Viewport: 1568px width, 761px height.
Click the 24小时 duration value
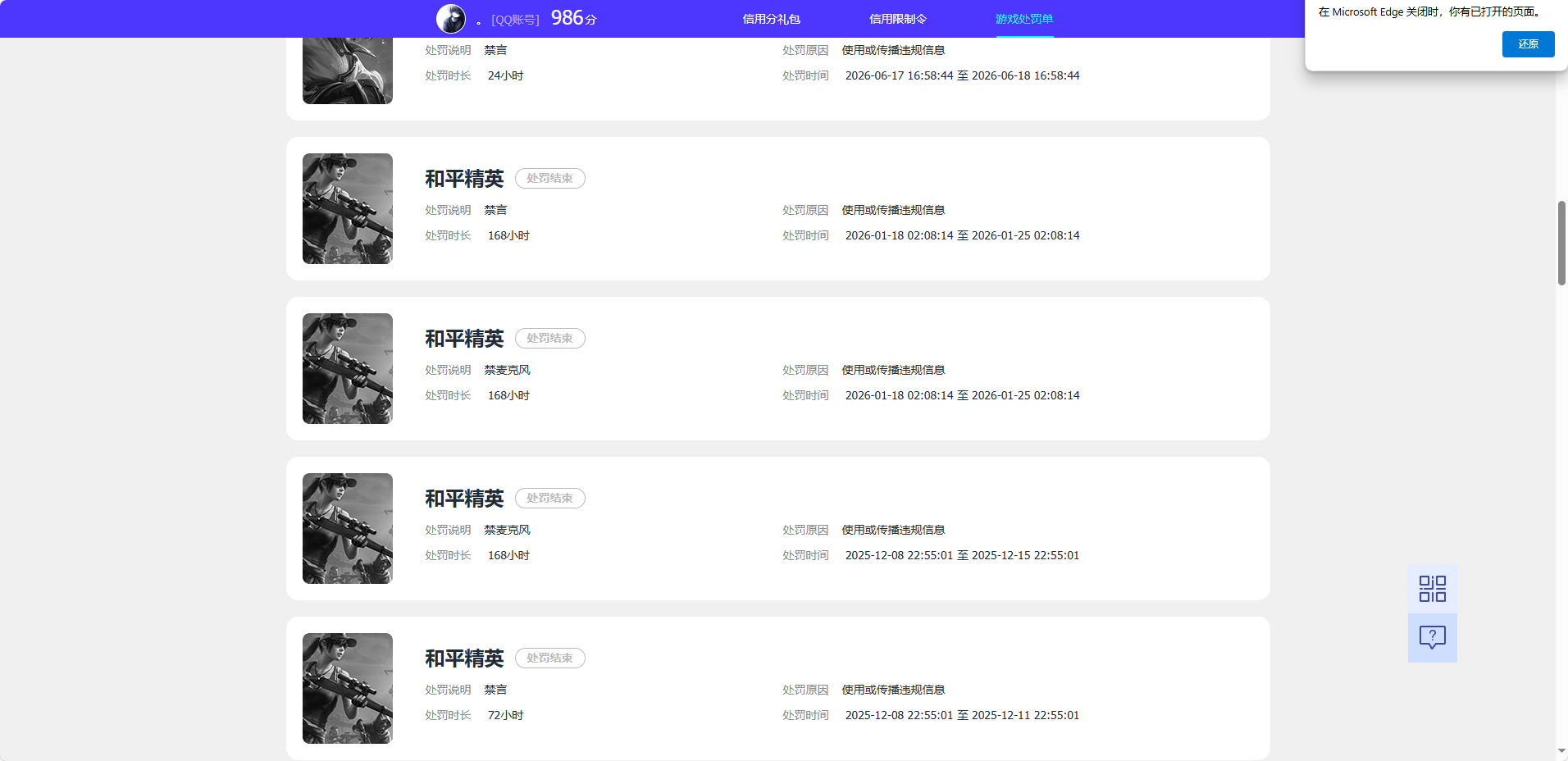point(506,75)
